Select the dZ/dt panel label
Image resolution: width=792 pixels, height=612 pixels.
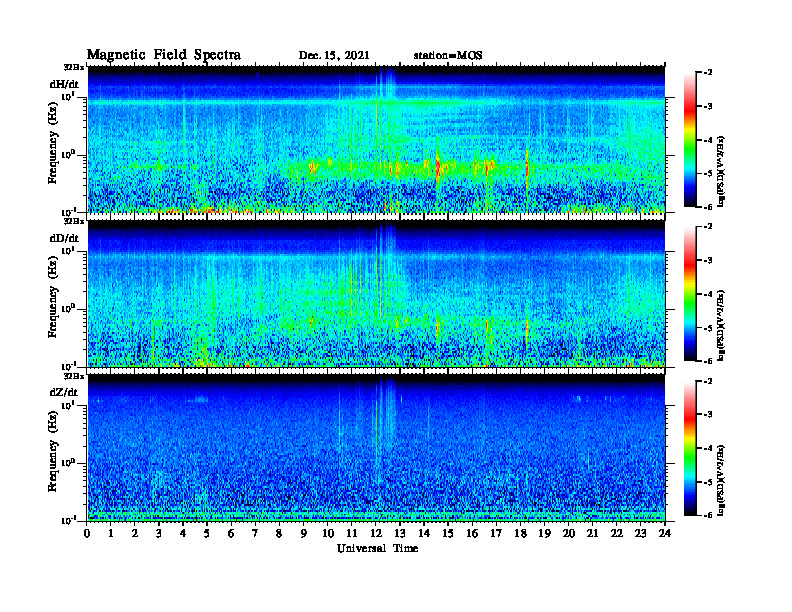click(64, 392)
